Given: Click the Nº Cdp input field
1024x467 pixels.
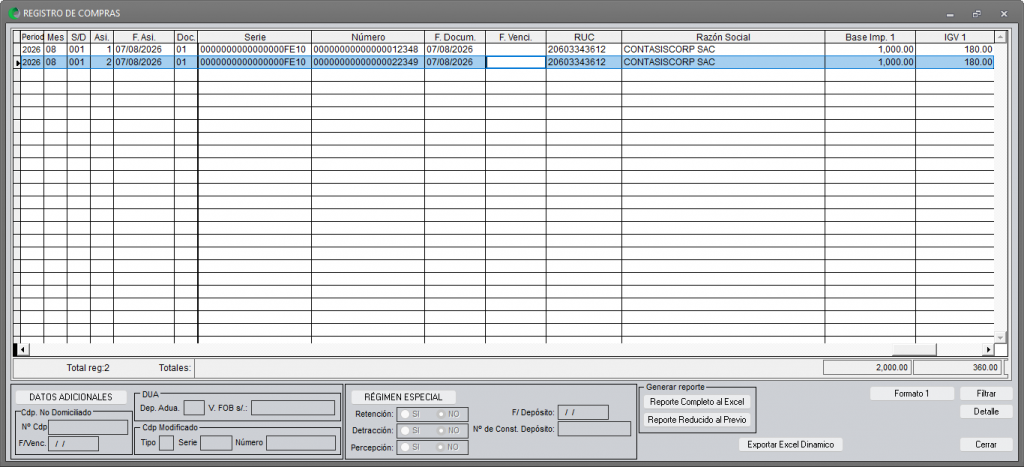Looking at the screenshot, I should pyautogui.click(x=88, y=428).
